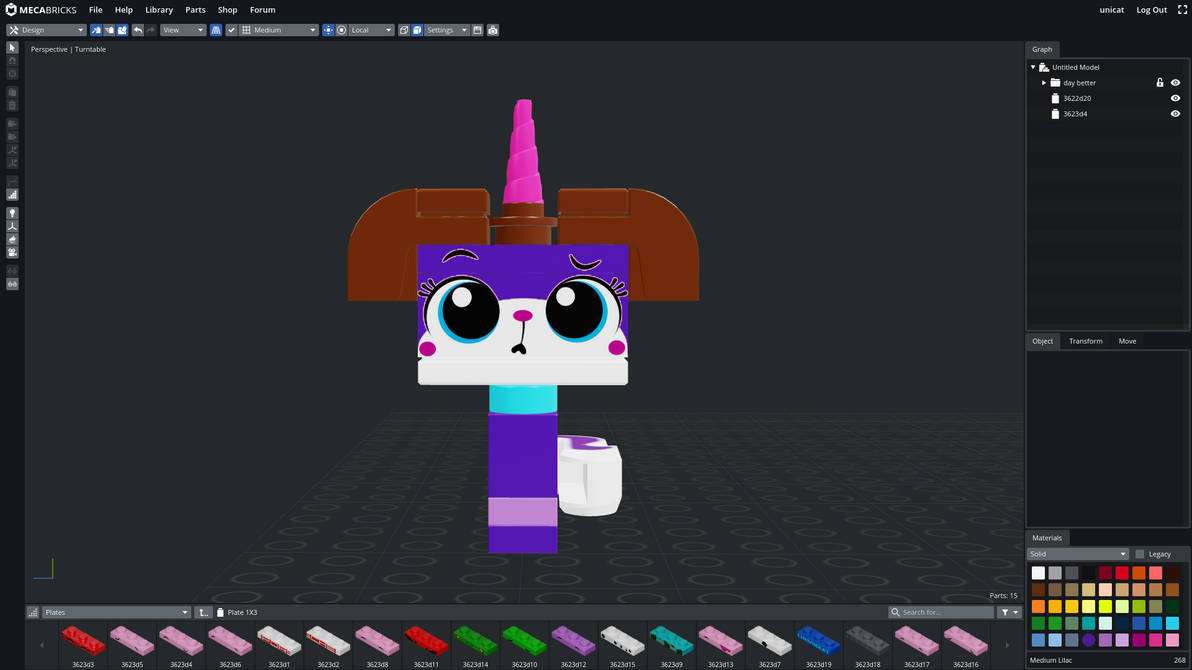Viewport: 1192px width, 670px height.
Task: Click the first blue tool icon after Design
Action: point(96,30)
